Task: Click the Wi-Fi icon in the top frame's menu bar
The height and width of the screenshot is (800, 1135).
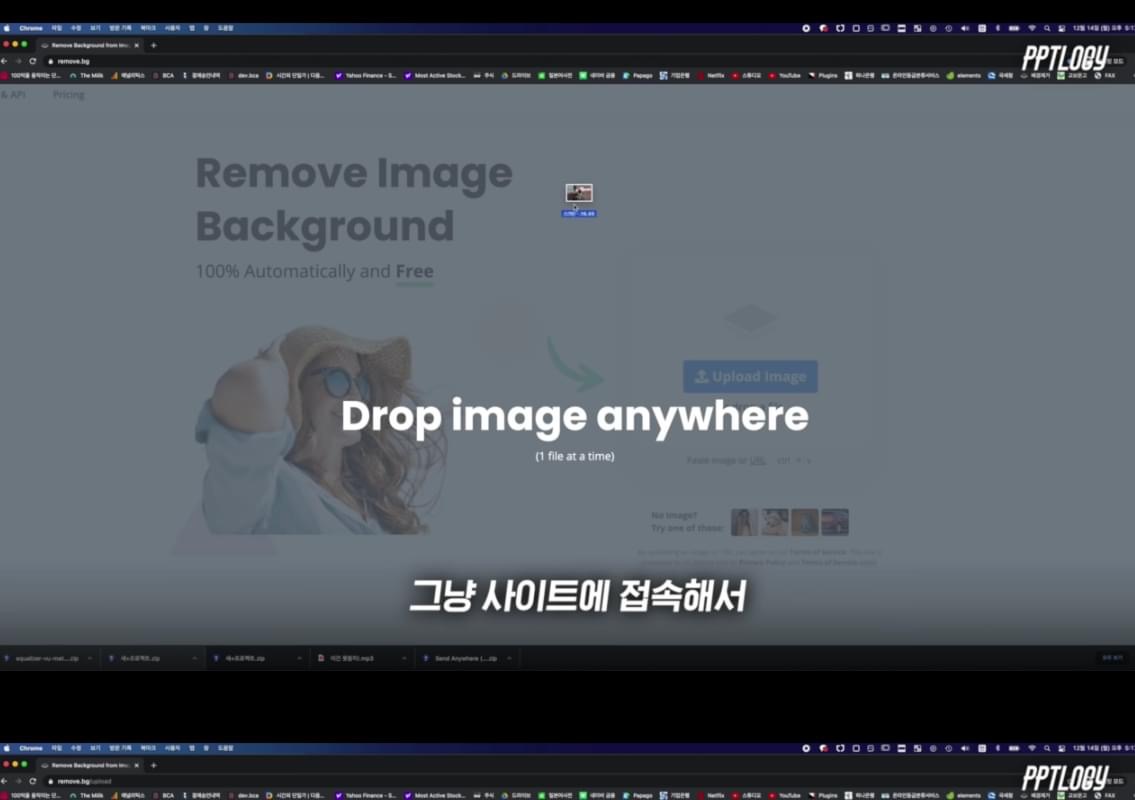Action: tap(1031, 28)
